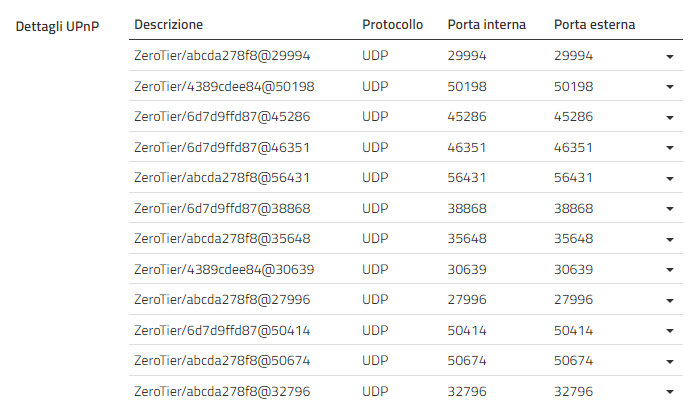Image resolution: width=698 pixels, height=420 pixels.
Task: Select the ZeroTier/6d7d9ffd87@45286 description
Action: pyautogui.click(x=222, y=117)
